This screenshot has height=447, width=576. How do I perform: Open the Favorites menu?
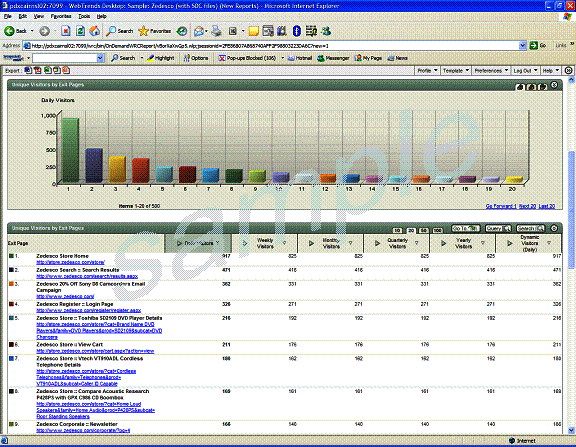click(x=61, y=16)
